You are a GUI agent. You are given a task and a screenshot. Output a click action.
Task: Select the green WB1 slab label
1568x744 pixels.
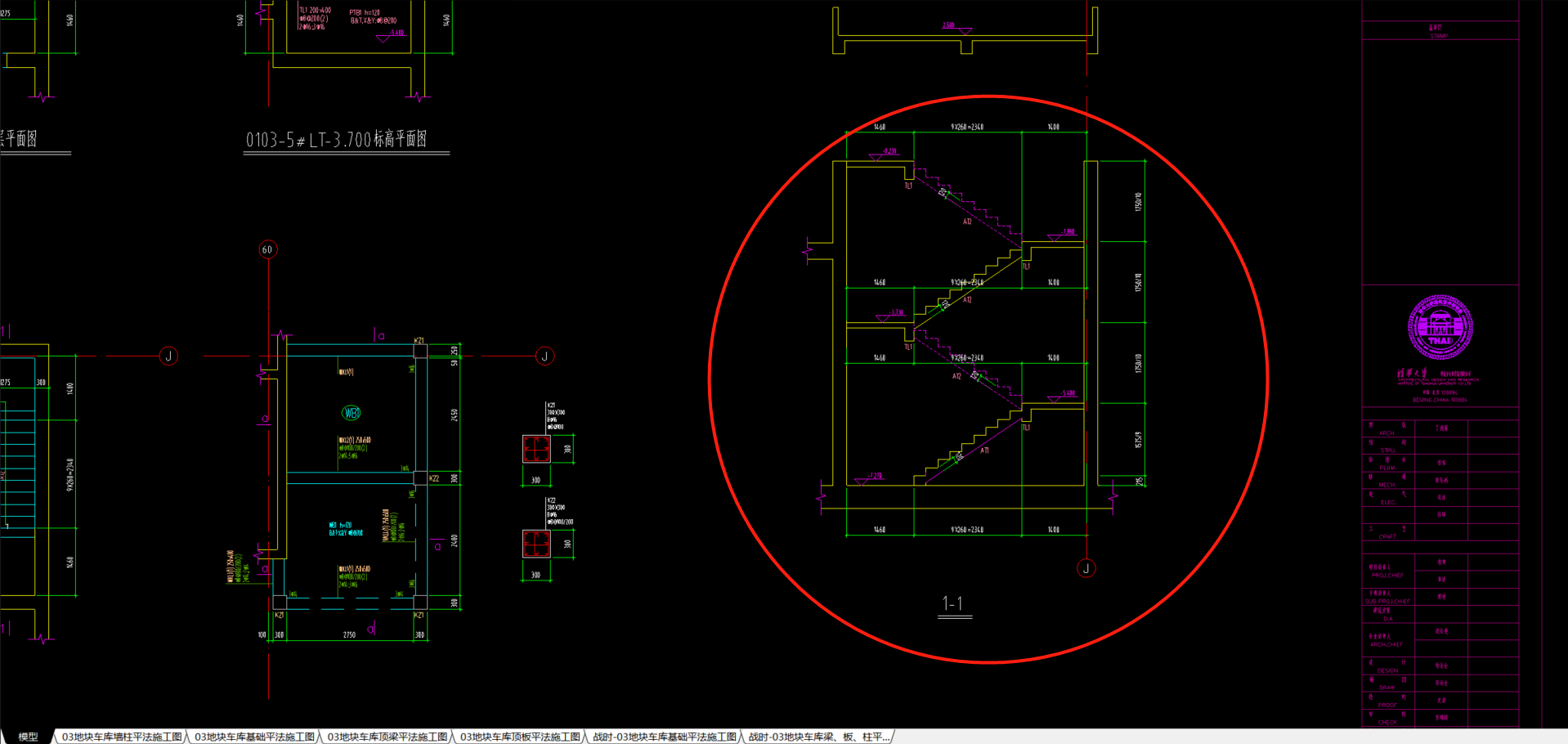[x=351, y=413]
